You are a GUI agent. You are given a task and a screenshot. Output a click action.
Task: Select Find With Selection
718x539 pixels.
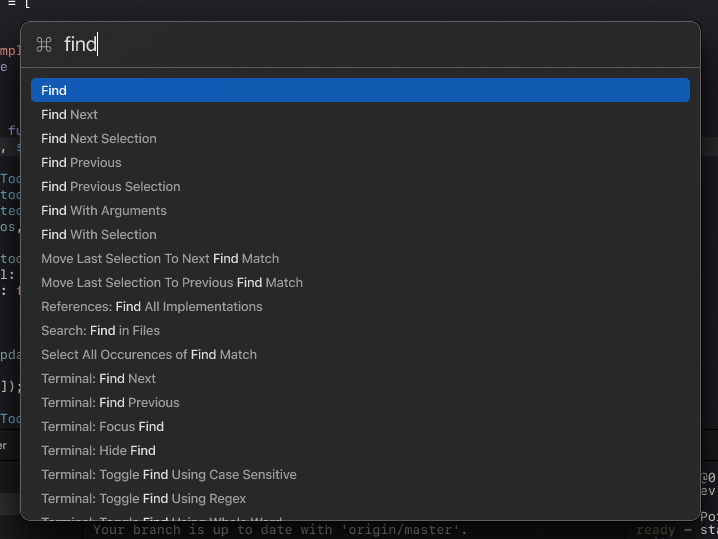point(360,234)
